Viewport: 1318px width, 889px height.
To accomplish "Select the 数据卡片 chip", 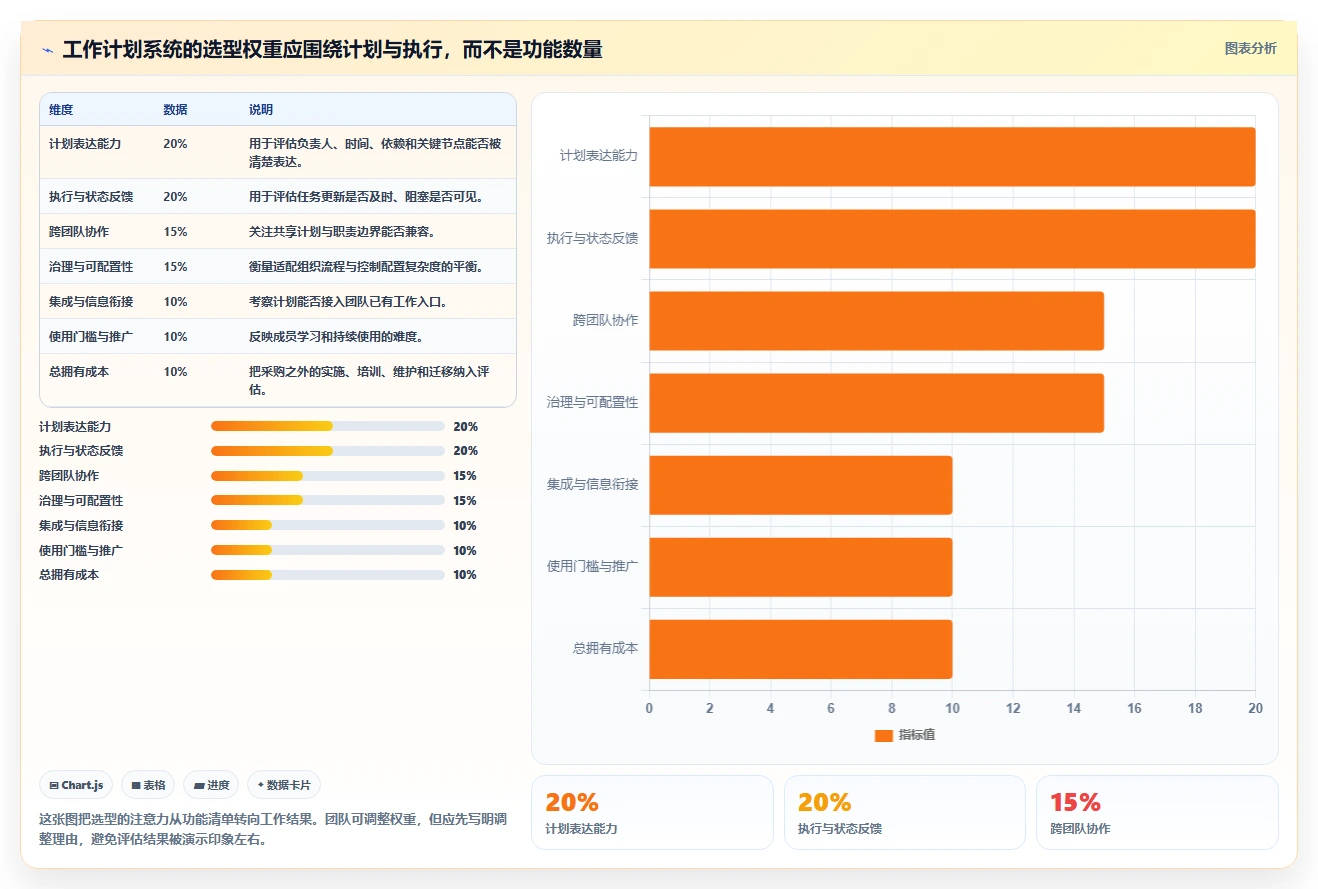I will 284,785.
